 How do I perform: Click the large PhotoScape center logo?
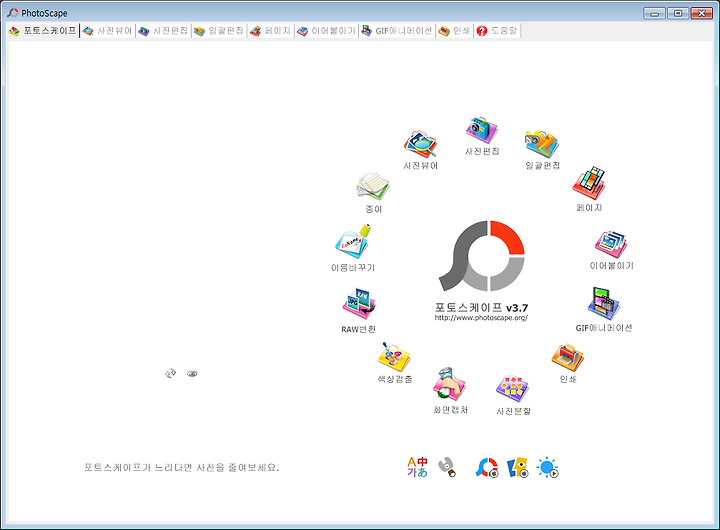pos(482,256)
